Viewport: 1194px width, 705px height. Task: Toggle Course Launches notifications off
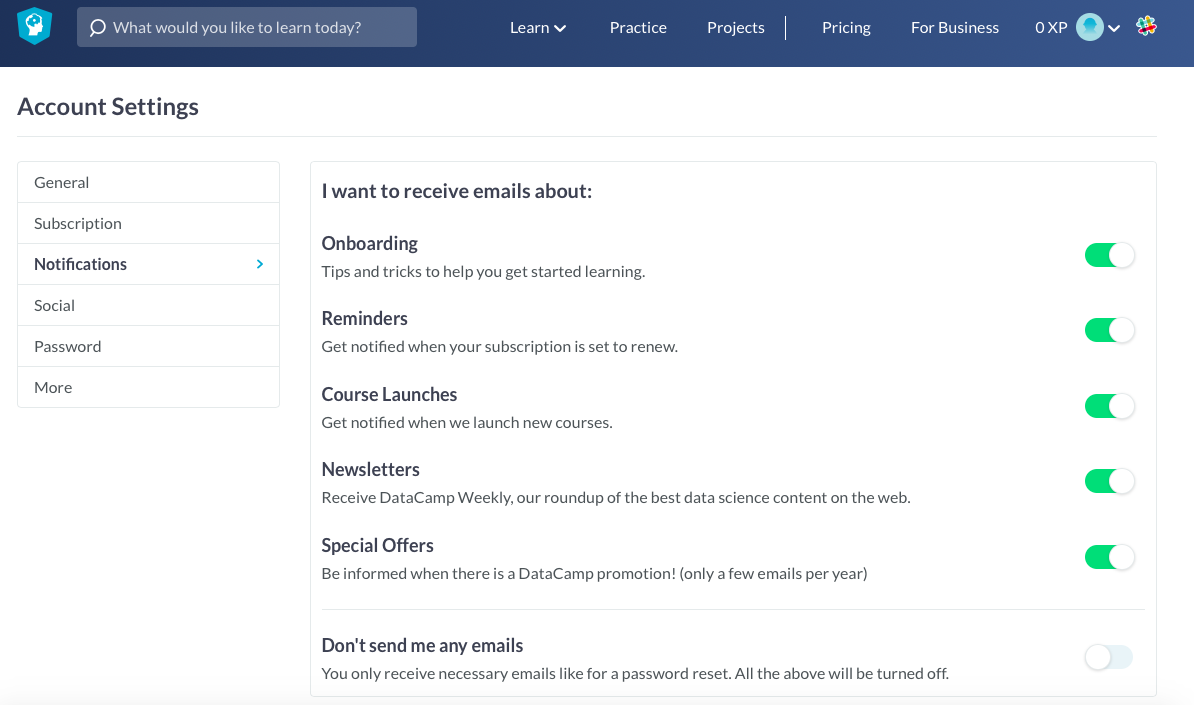point(1109,406)
